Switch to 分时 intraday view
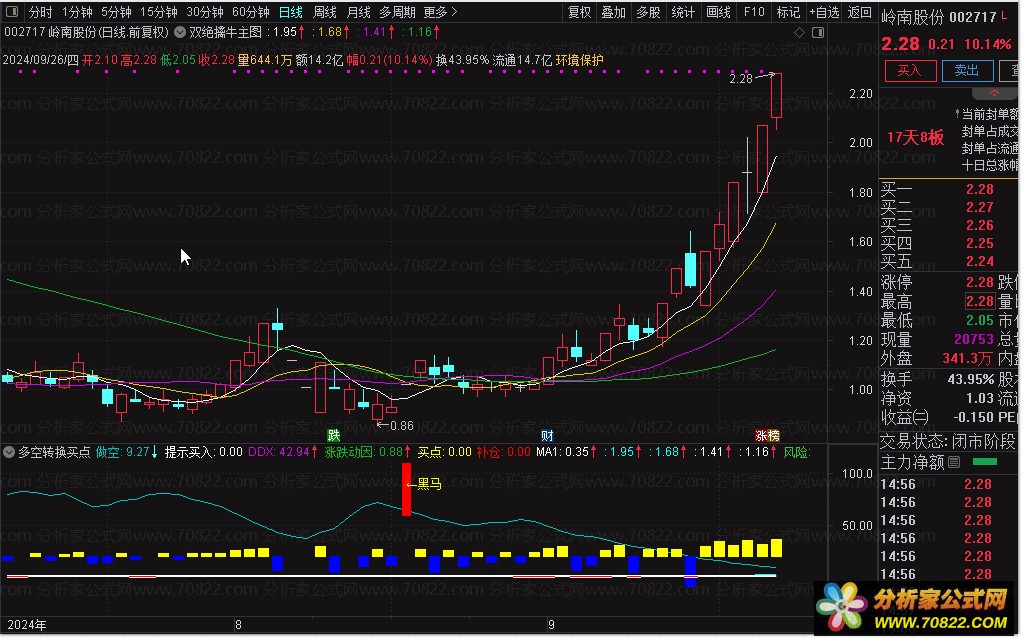1024x639 pixels. (40, 12)
